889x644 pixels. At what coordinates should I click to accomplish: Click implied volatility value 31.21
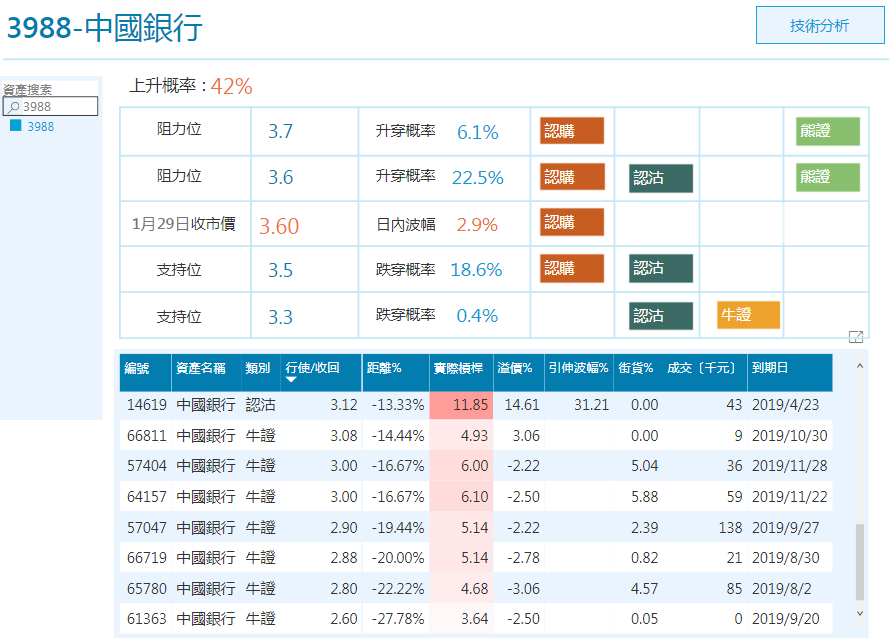coord(591,405)
